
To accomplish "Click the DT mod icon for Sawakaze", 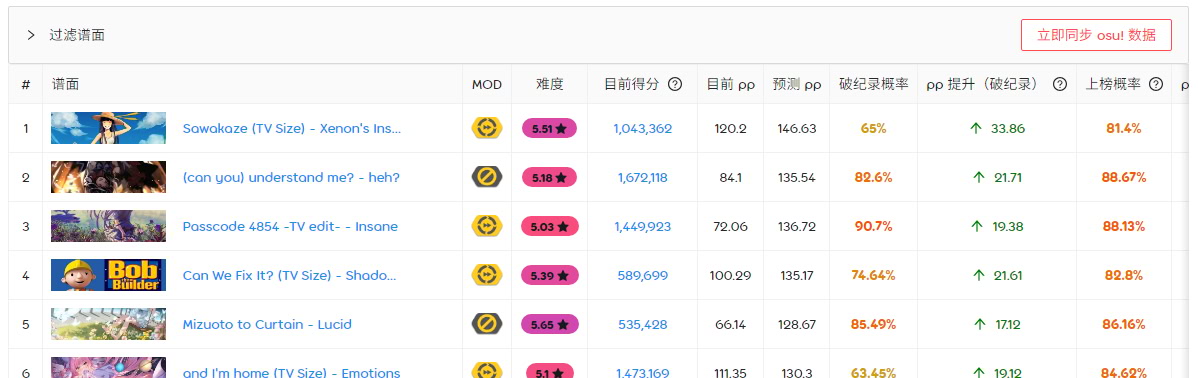I will click(x=487, y=128).
